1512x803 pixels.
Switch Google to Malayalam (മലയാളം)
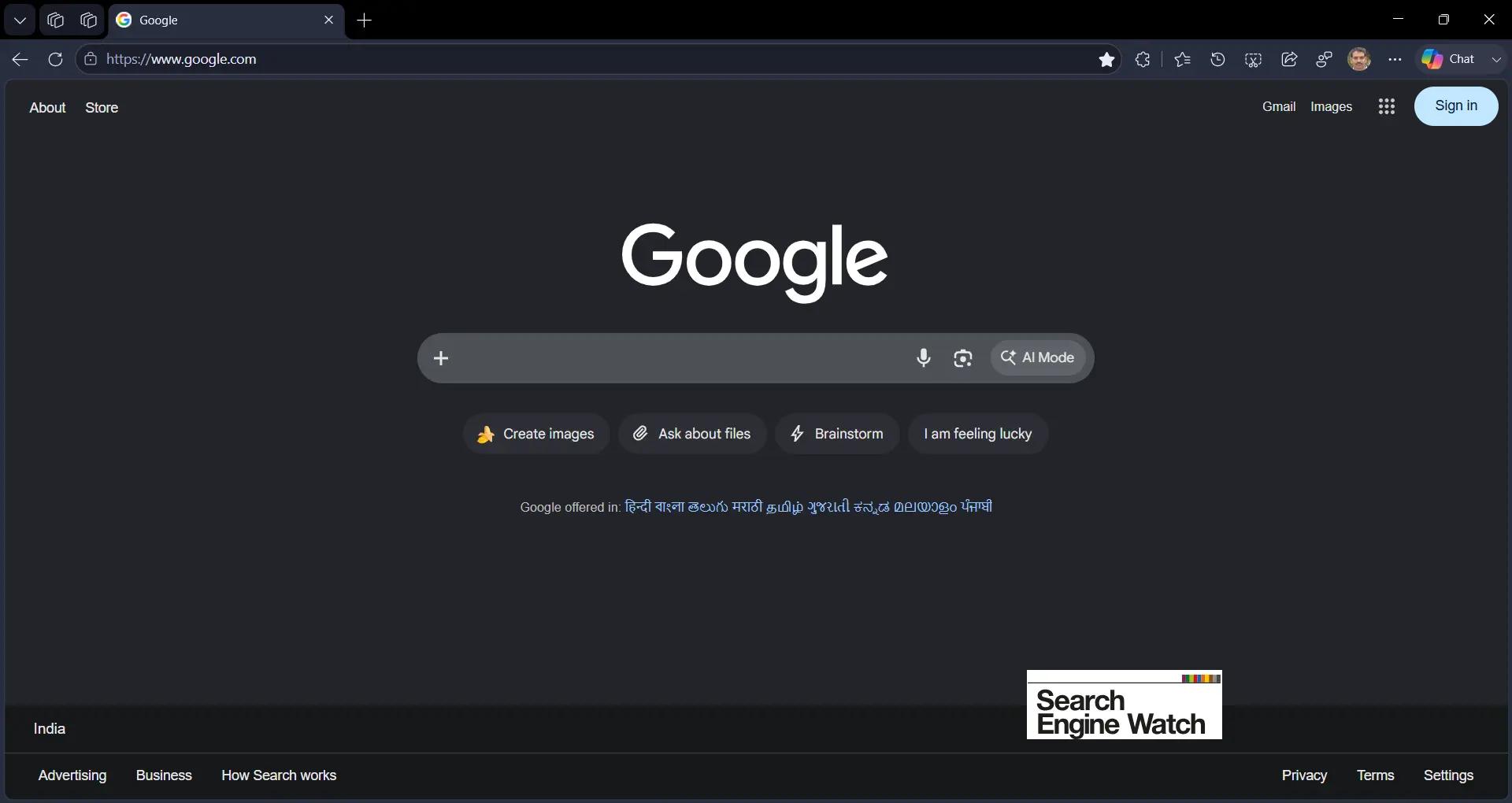point(925,507)
